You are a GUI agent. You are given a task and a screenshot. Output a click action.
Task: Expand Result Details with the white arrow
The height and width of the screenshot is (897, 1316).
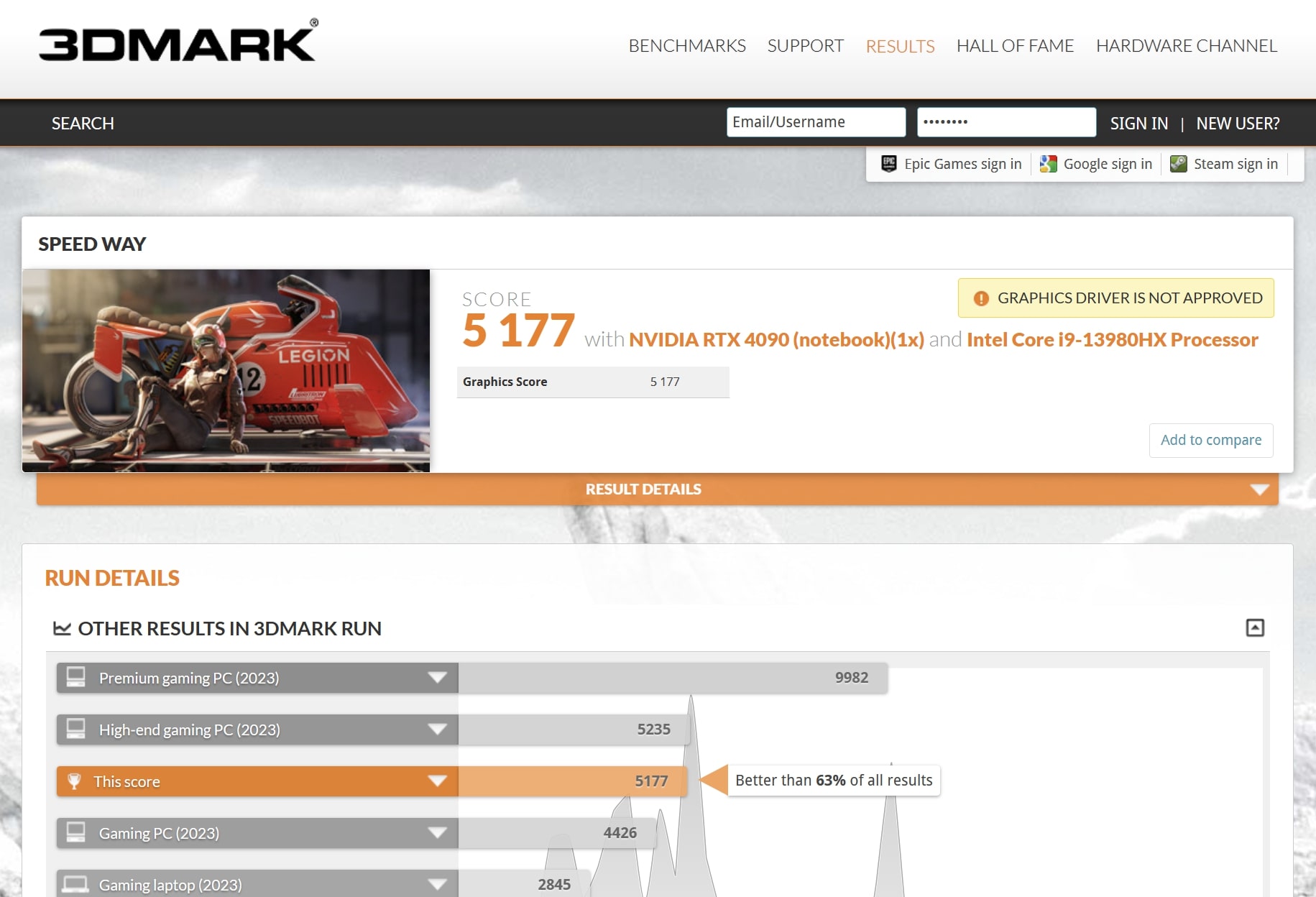coord(1259,489)
